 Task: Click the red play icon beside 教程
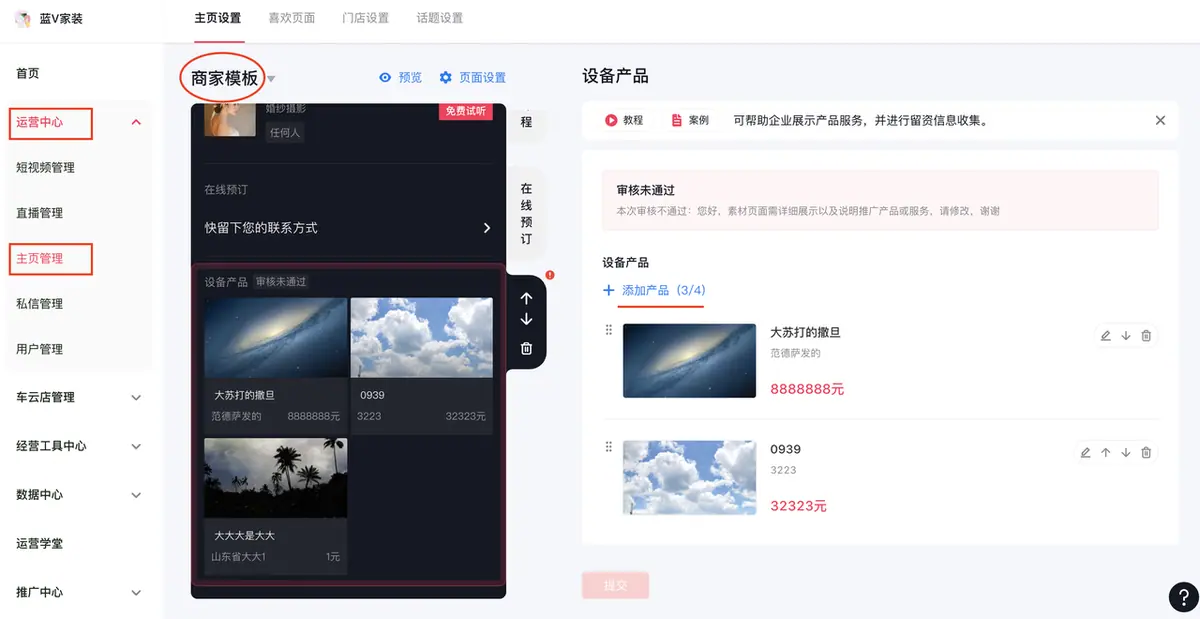[611, 120]
